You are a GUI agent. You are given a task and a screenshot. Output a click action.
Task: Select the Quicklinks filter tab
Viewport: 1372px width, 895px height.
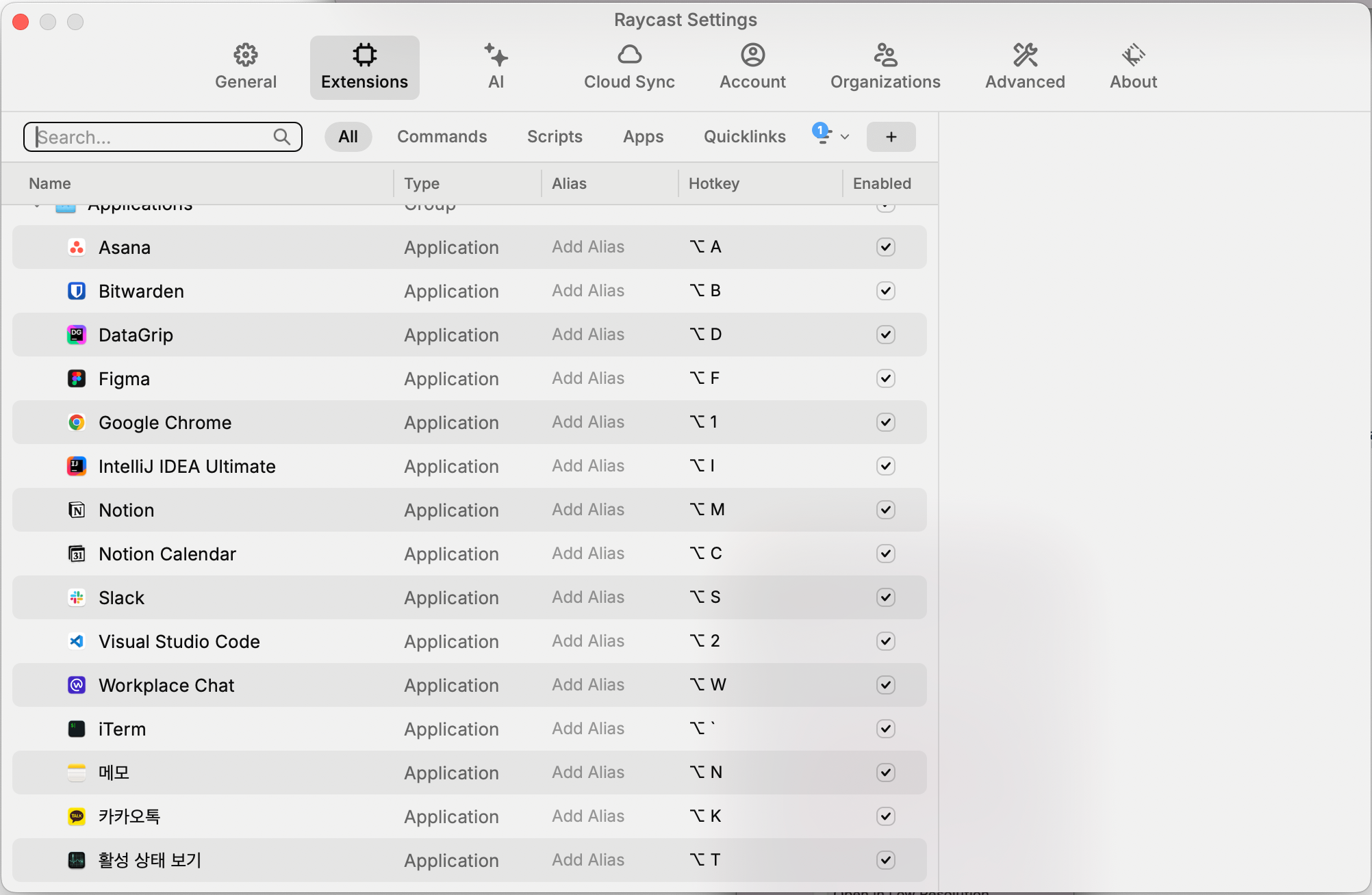pyautogui.click(x=744, y=137)
